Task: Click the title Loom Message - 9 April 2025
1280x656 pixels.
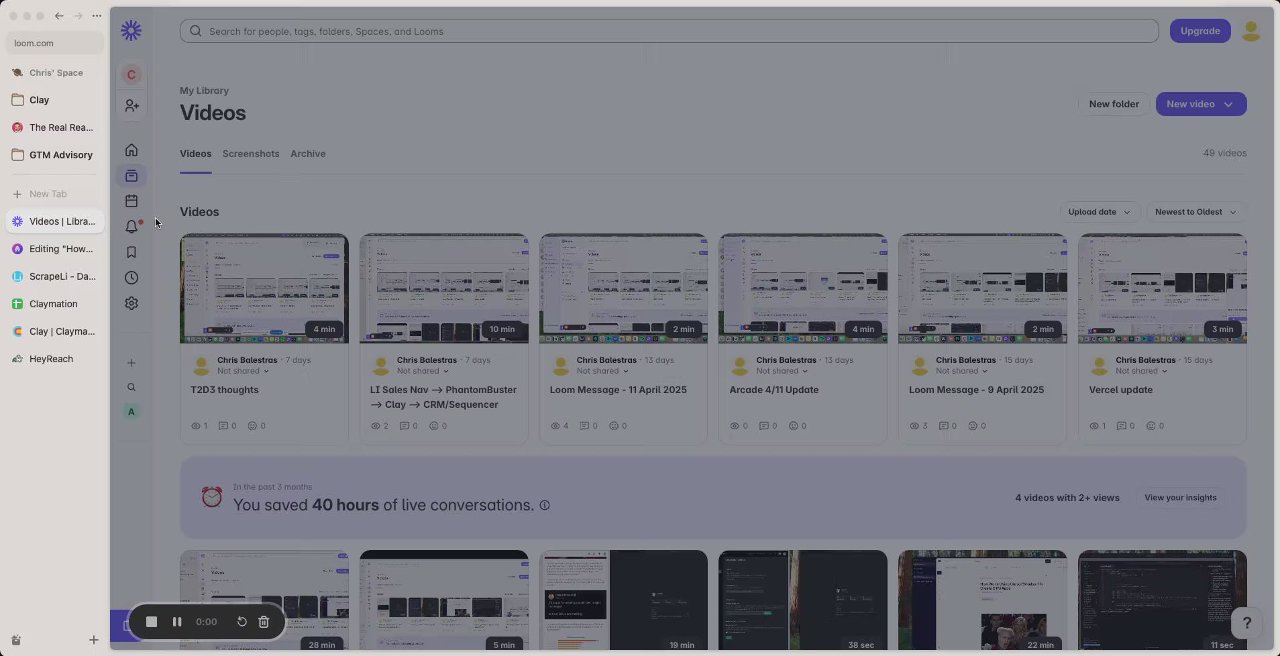Action: click(976, 390)
